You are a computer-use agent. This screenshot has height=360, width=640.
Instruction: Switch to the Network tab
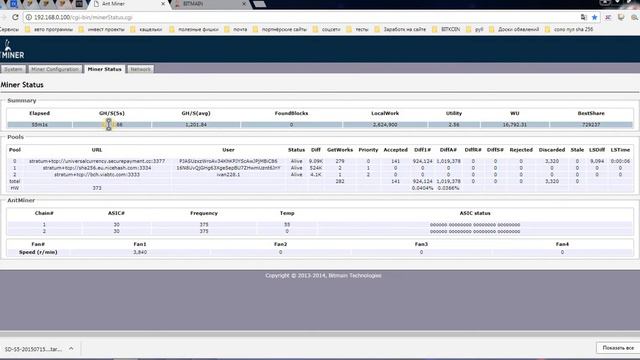(140, 69)
